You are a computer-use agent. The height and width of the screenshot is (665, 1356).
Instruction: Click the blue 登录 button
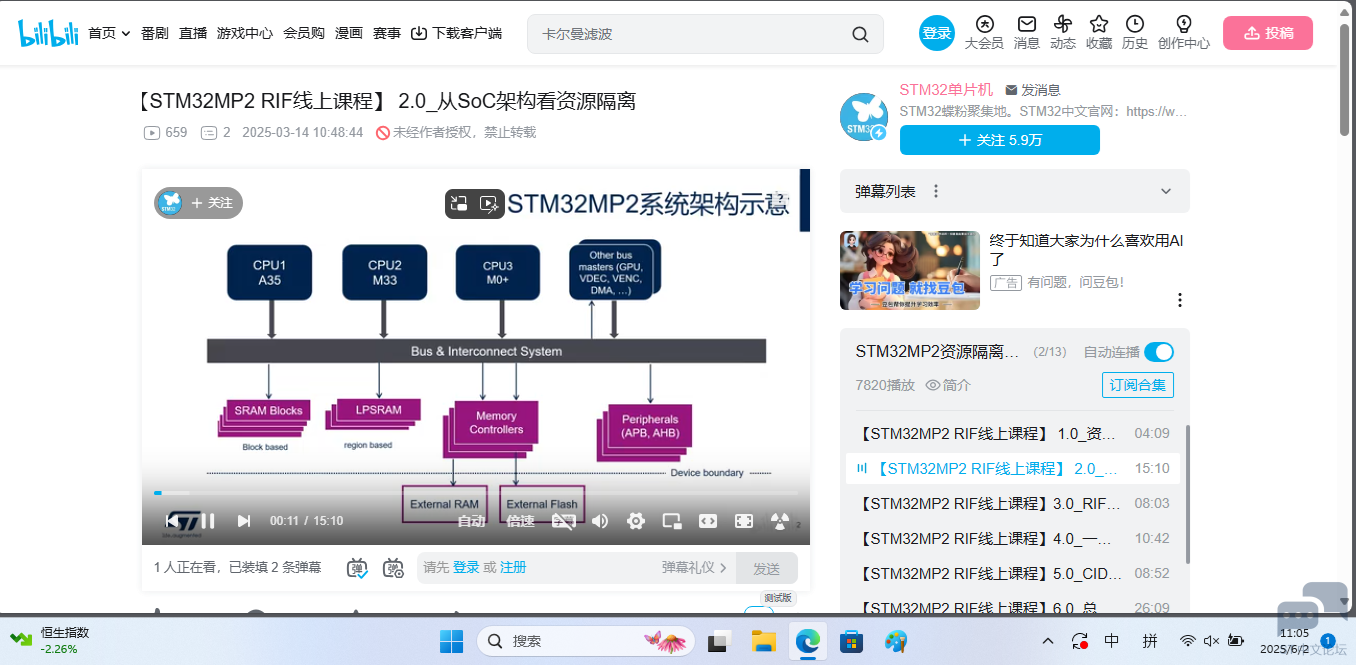click(x=937, y=33)
